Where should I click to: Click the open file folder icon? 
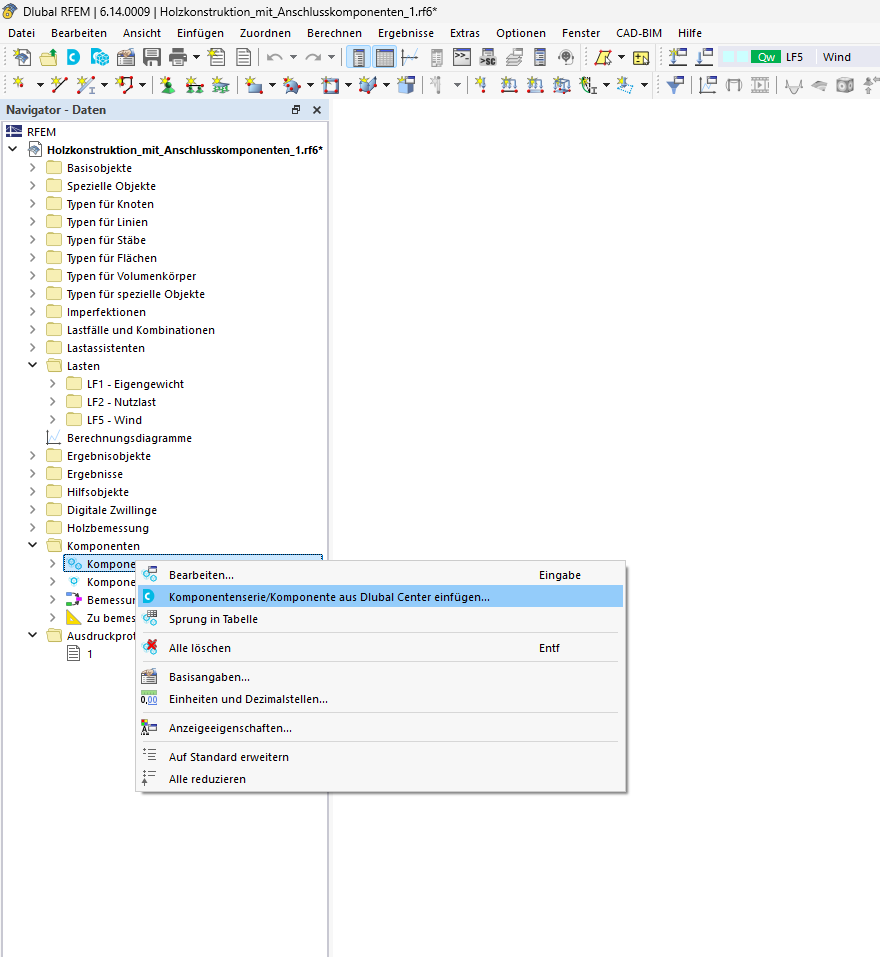point(48,57)
